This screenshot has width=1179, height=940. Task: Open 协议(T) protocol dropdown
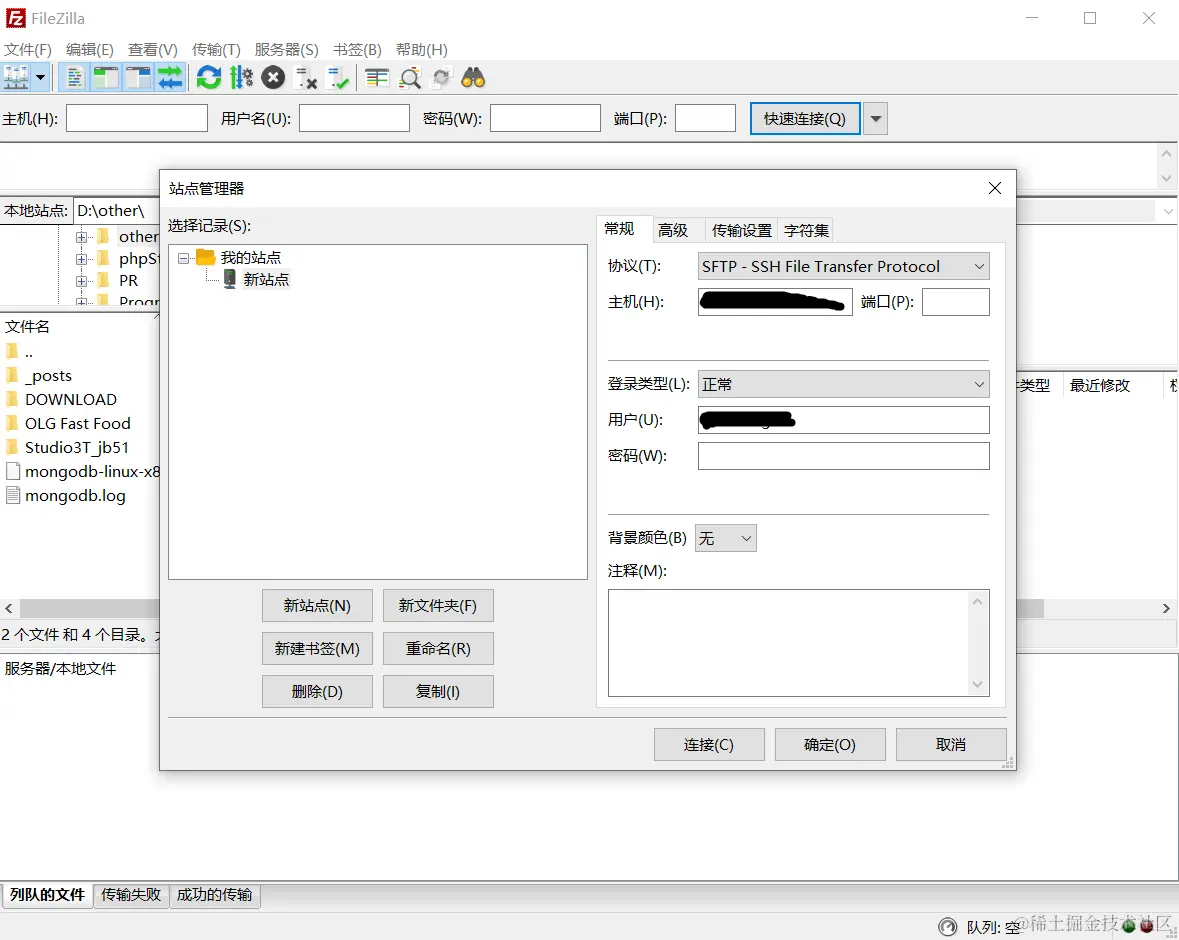point(844,266)
